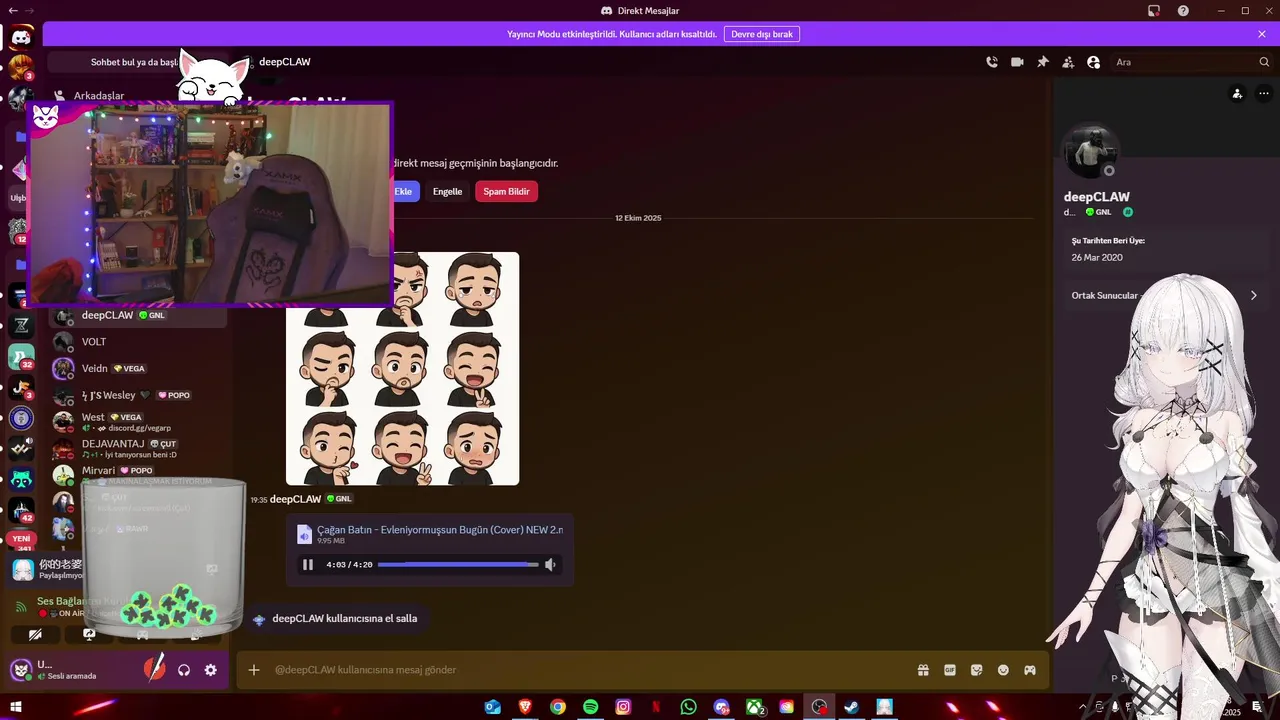Toggle the user profile panel
The width and height of the screenshot is (1280, 720).
(1094, 62)
